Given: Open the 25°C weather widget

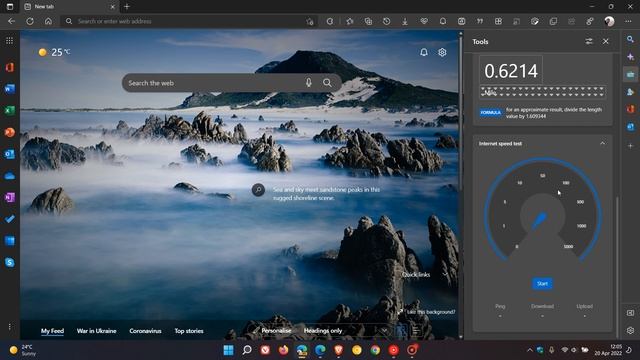Looking at the screenshot, I should tap(54, 52).
